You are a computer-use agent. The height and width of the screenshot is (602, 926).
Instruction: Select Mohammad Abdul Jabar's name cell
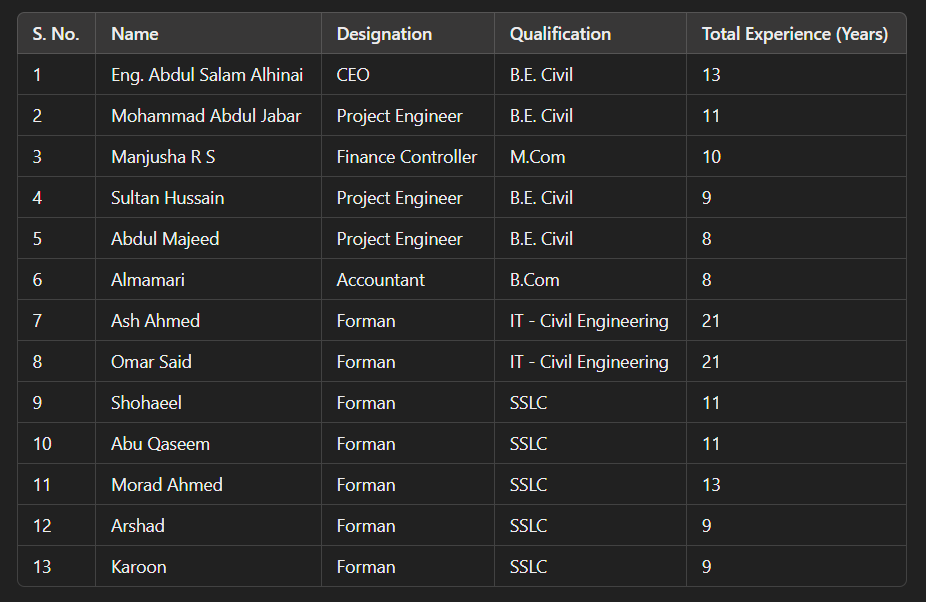pos(206,116)
